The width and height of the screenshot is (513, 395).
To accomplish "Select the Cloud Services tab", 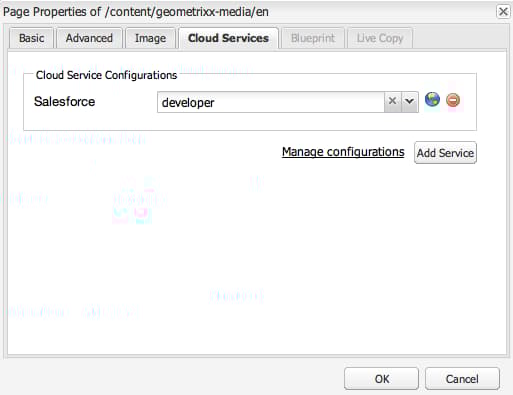I will coord(229,38).
